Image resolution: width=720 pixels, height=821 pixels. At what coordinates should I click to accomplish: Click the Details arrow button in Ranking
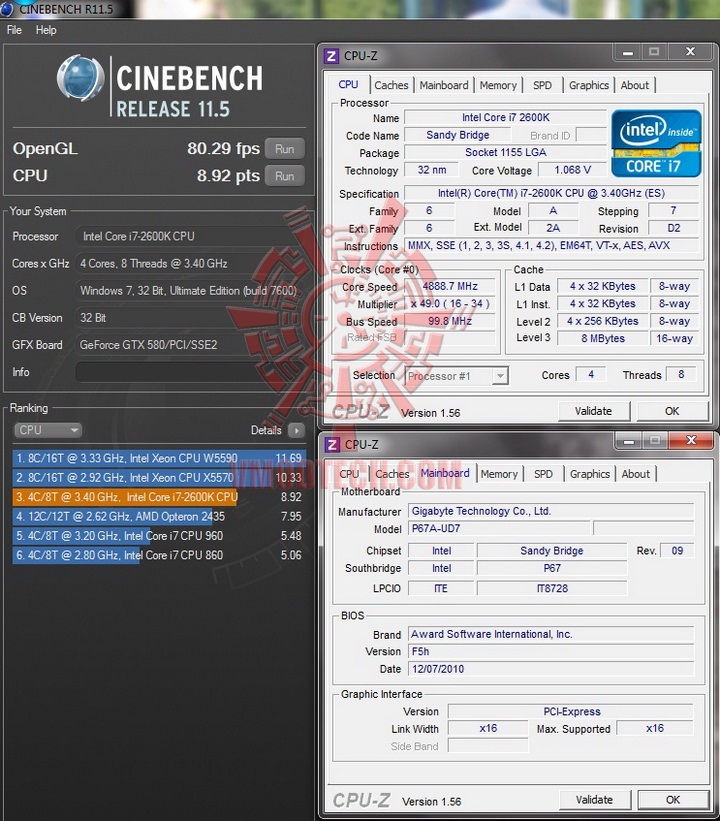coord(296,430)
